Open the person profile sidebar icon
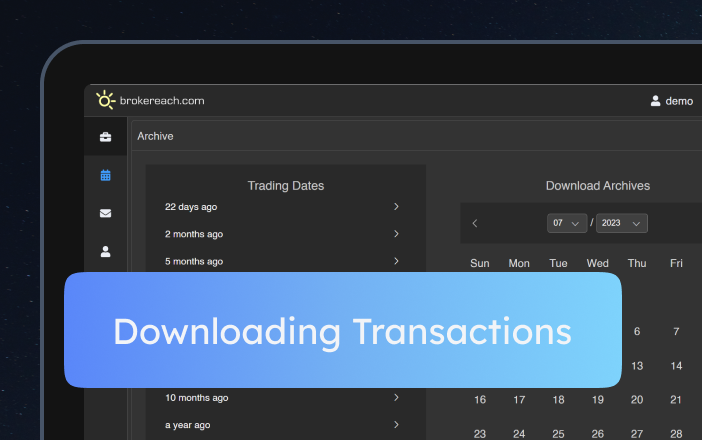This screenshot has height=440, width=702. pos(106,251)
